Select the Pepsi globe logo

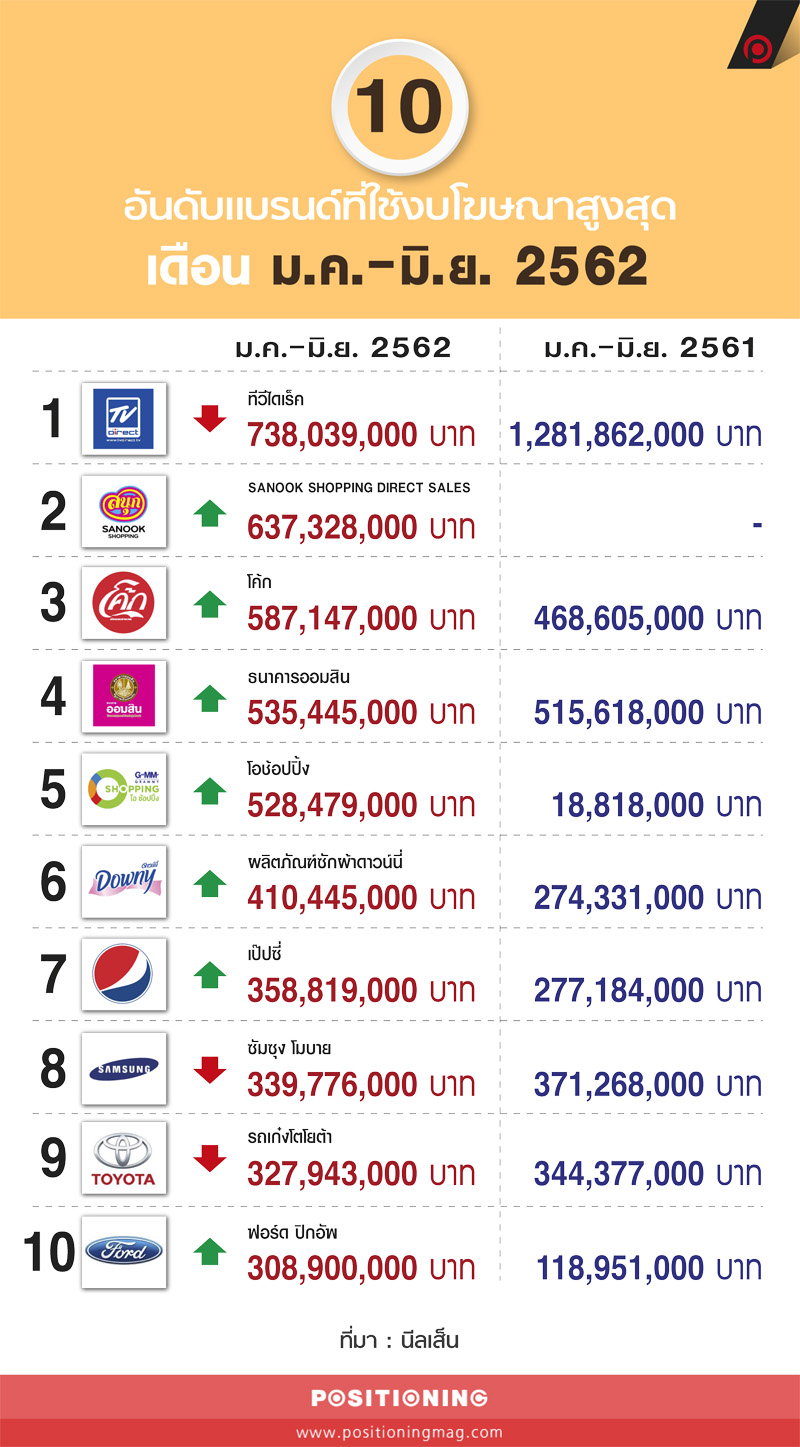click(x=123, y=974)
